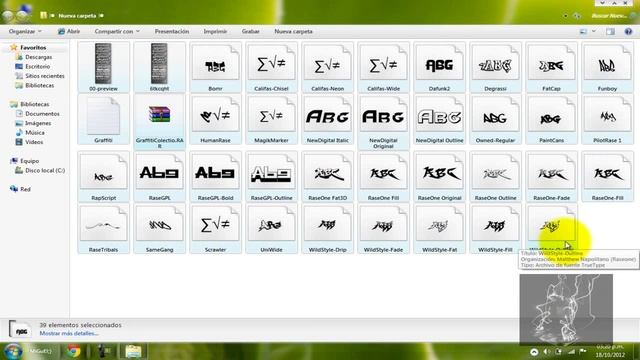This screenshot has height=360, width=640.
Task: Click the Presentación toolbar option
Action: pyautogui.click(x=171, y=31)
